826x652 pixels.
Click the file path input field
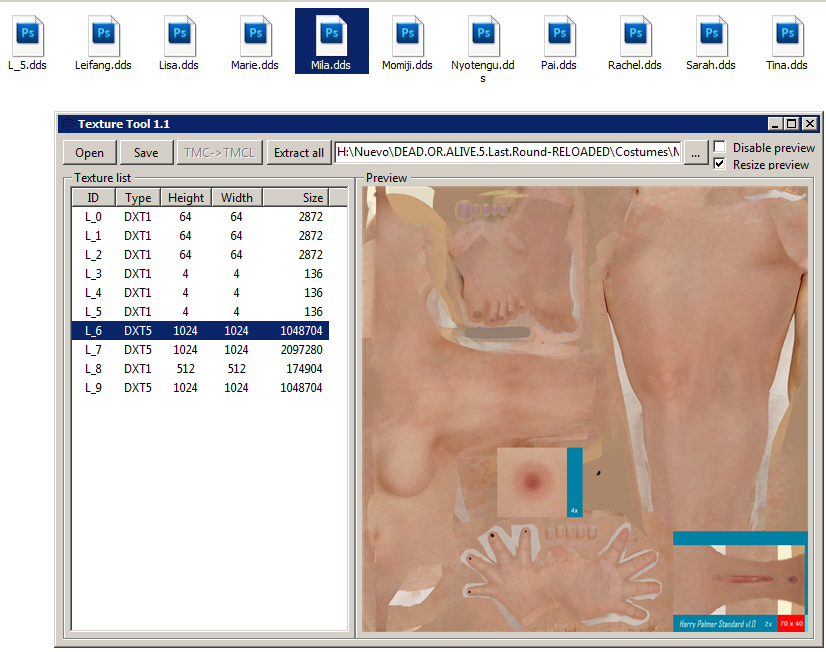pyautogui.click(x=507, y=153)
